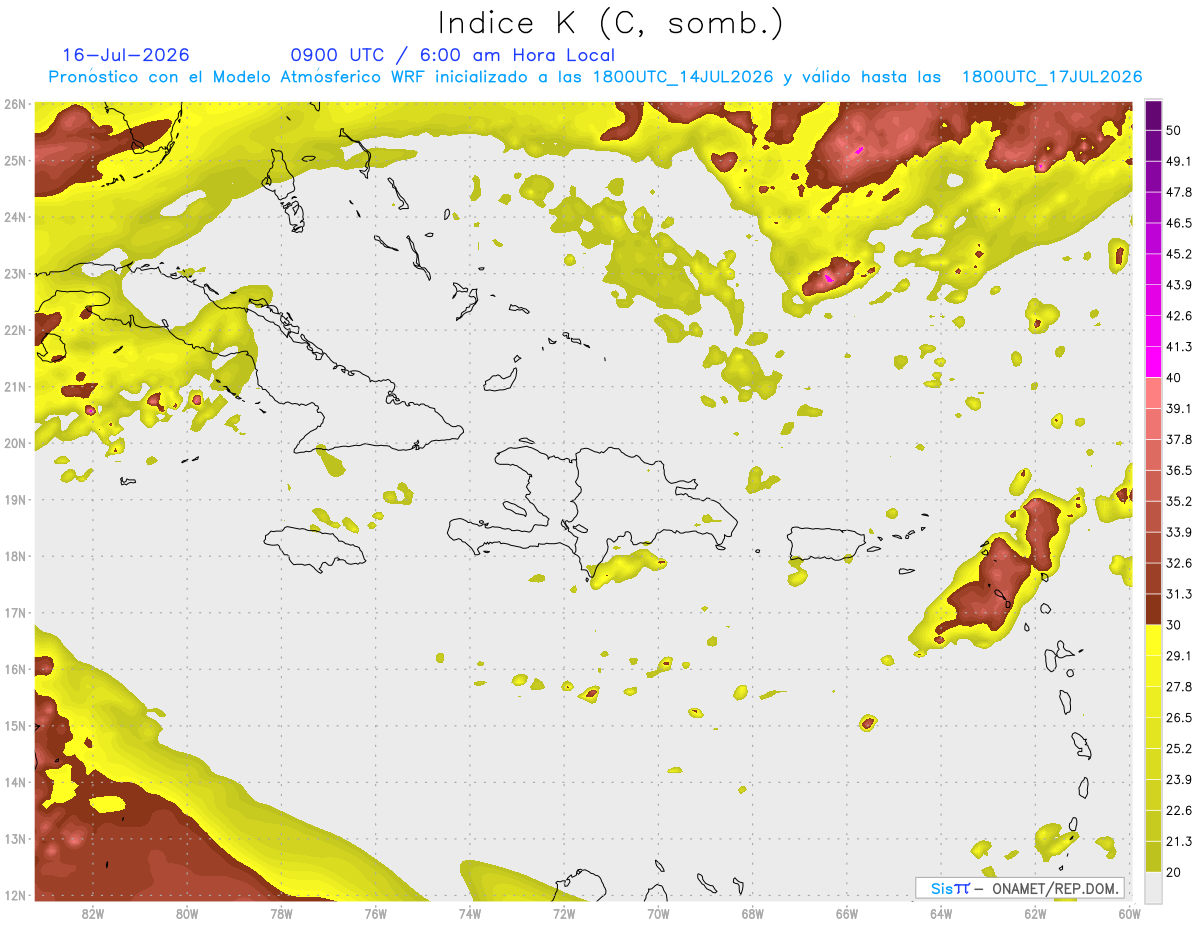Click the 18N latitude axis label
Image resolution: width=1200 pixels, height=927 pixels.
coord(15,556)
